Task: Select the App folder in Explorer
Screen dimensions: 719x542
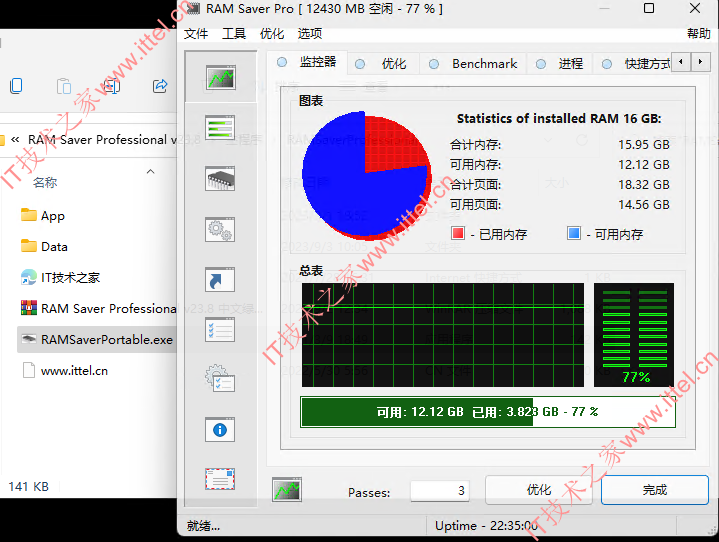Action: coord(43,216)
